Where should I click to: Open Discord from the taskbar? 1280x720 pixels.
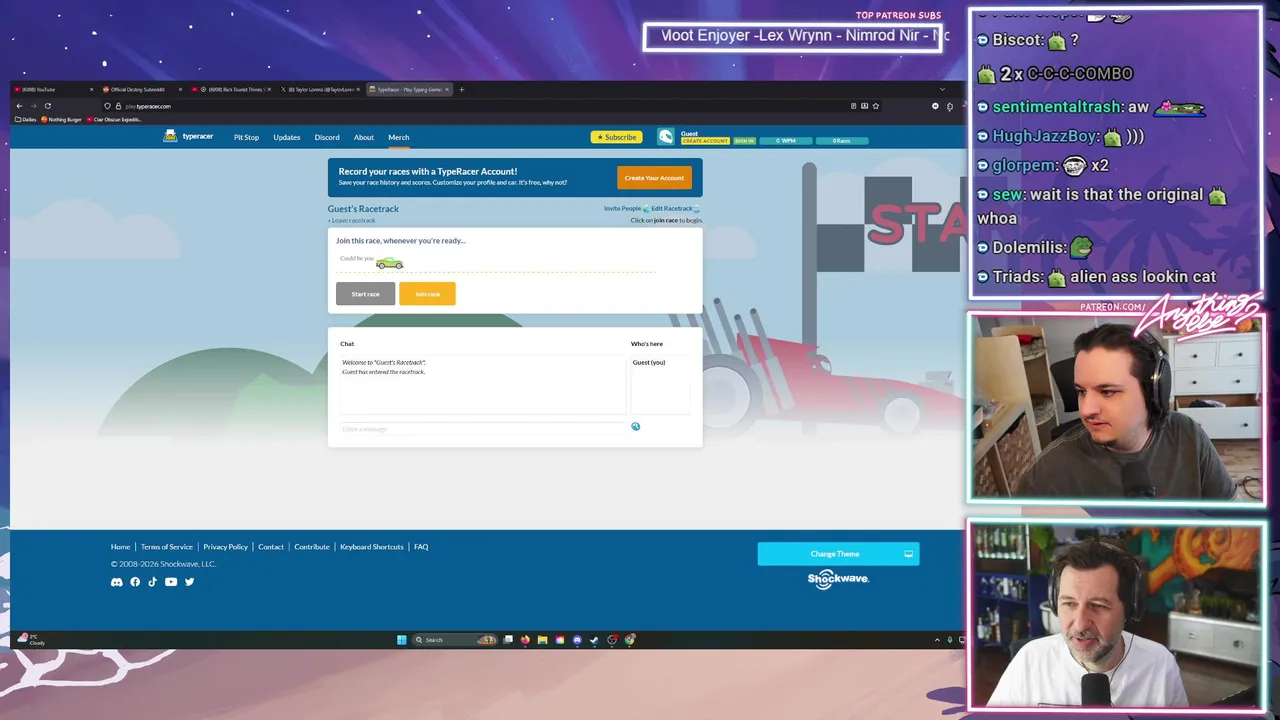pyautogui.click(x=577, y=640)
